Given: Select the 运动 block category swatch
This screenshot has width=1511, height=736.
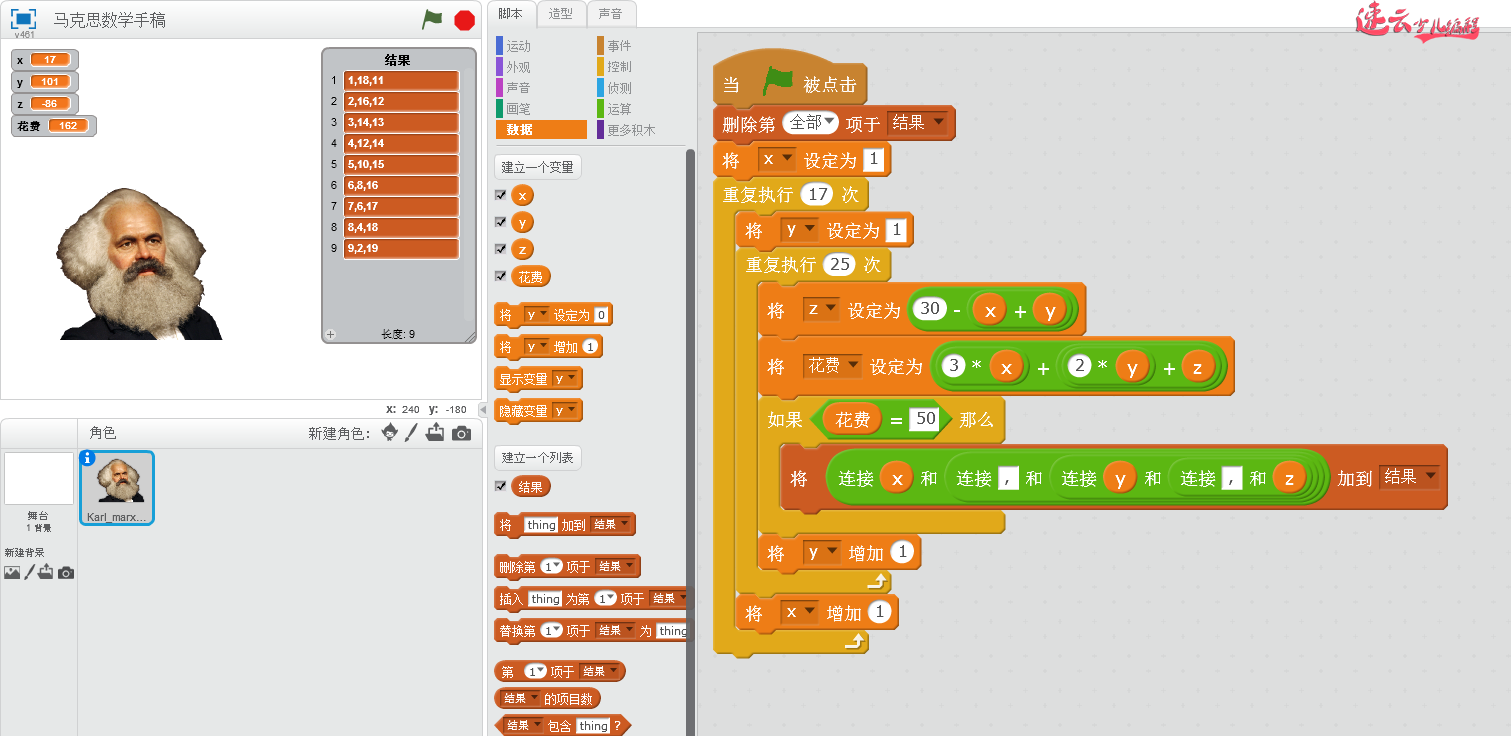Looking at the screenshot, I should (x=500, y=46).
